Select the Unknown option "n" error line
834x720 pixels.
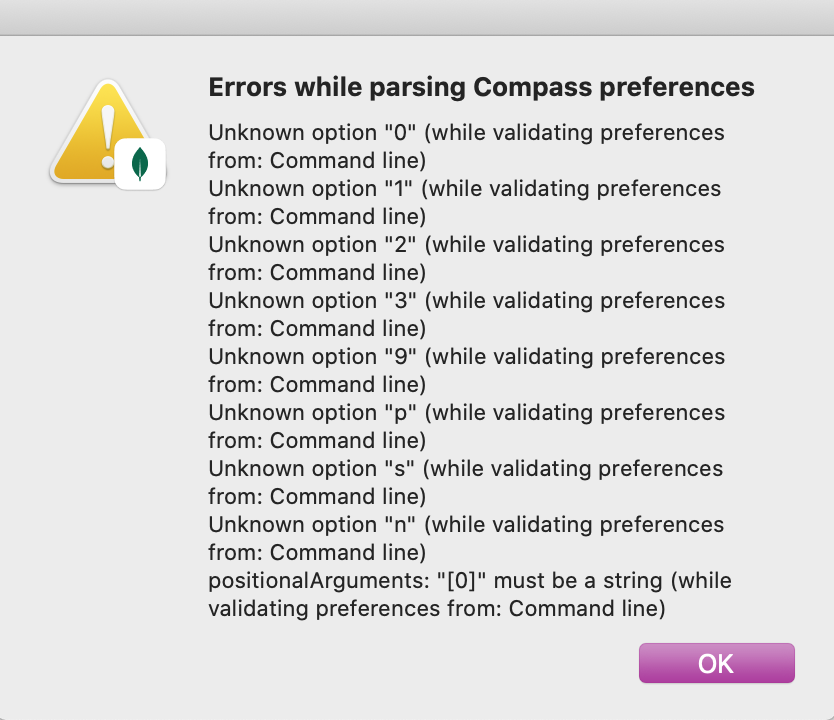(x=466, y=525)
